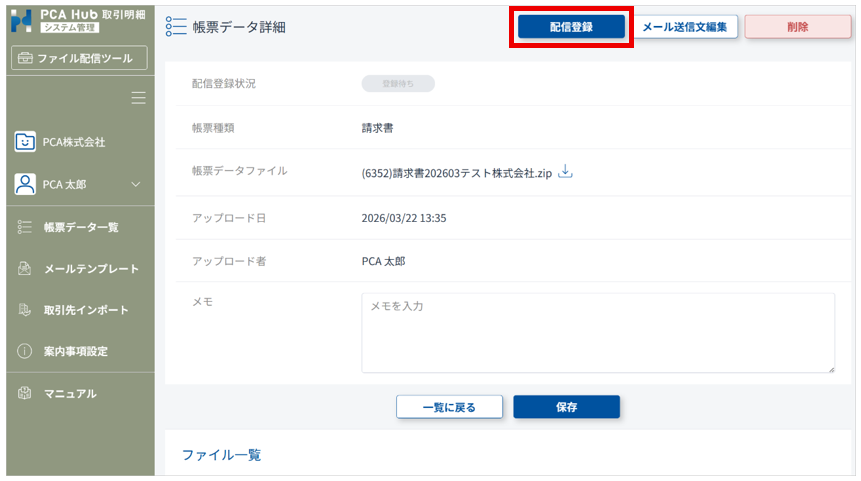This screenshot has width=861, height=481.
Task: Open the ファイル配信ツール switcher button
Action: coord(79,58)
